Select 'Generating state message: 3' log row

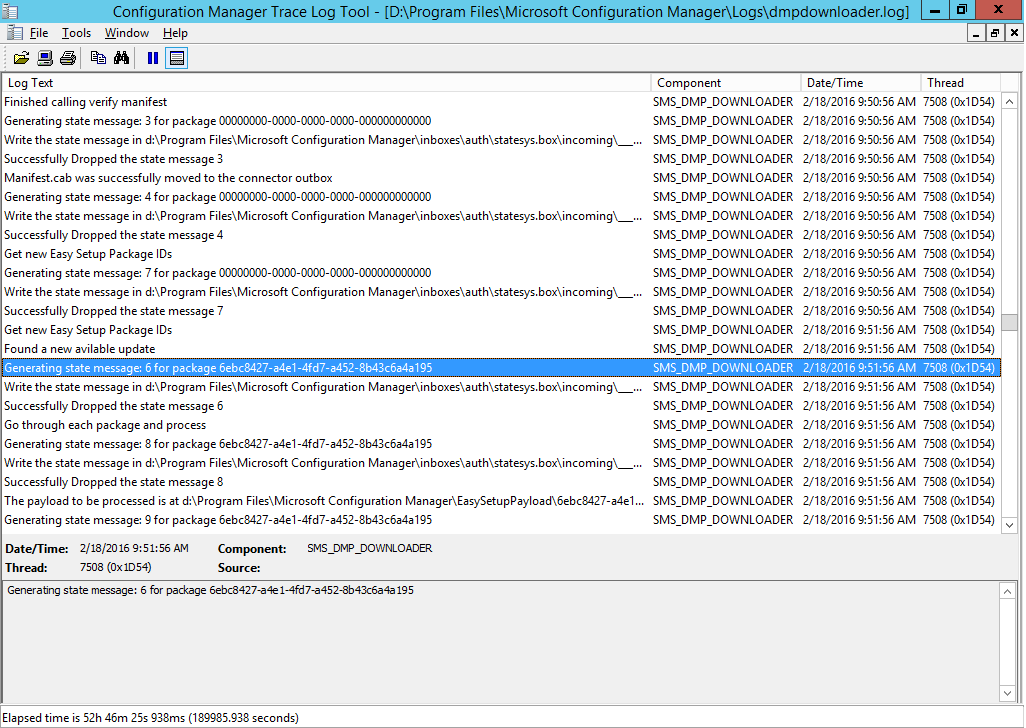click(501, 121)
